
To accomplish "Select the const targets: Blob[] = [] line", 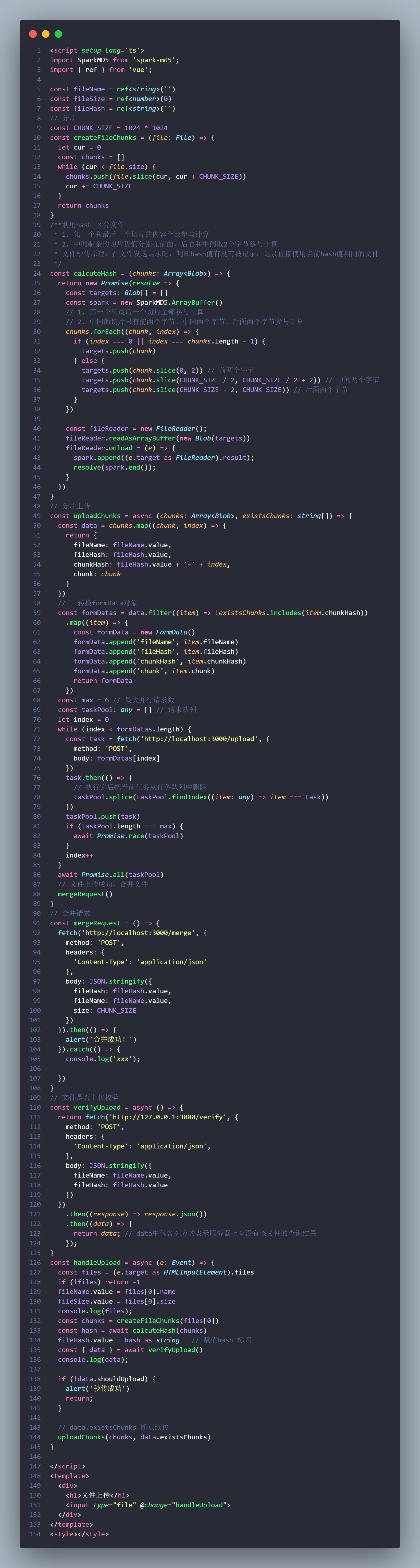I will (x=117, y=293).
